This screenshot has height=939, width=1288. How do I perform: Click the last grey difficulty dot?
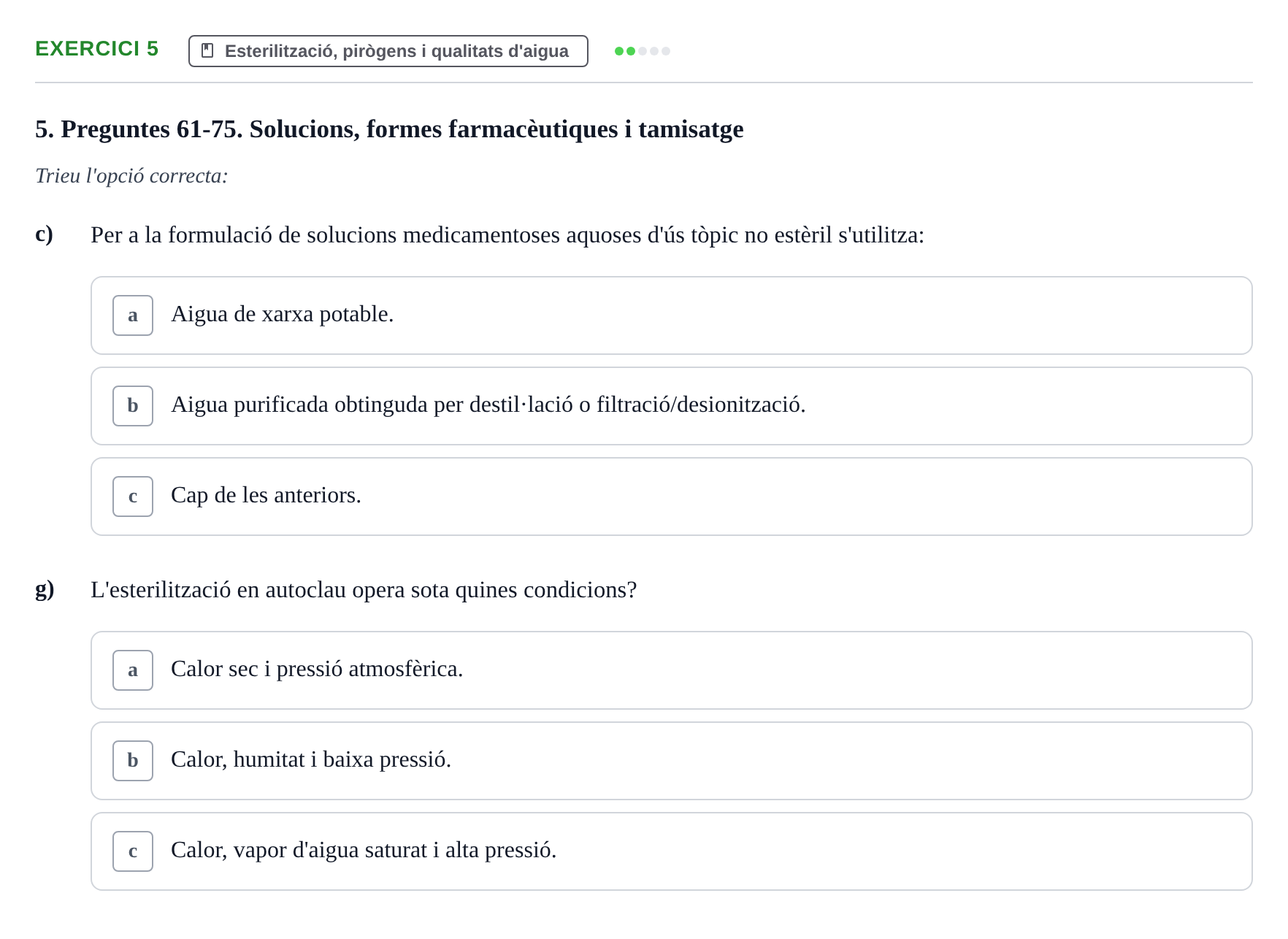(x=666, y=51)
